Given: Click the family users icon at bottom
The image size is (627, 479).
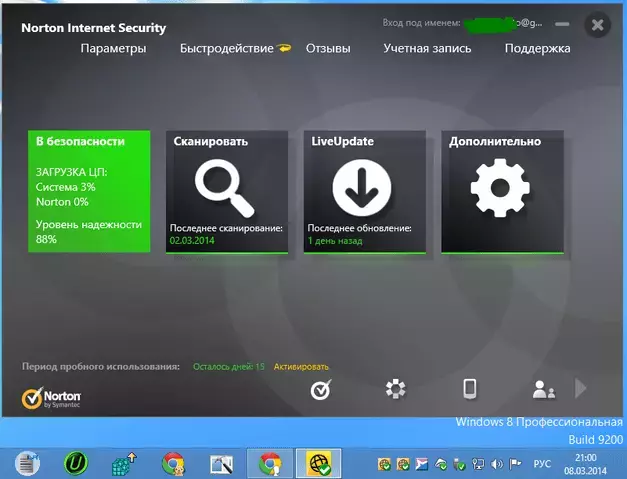Looking at the screenshot, I should pos(544,389).
